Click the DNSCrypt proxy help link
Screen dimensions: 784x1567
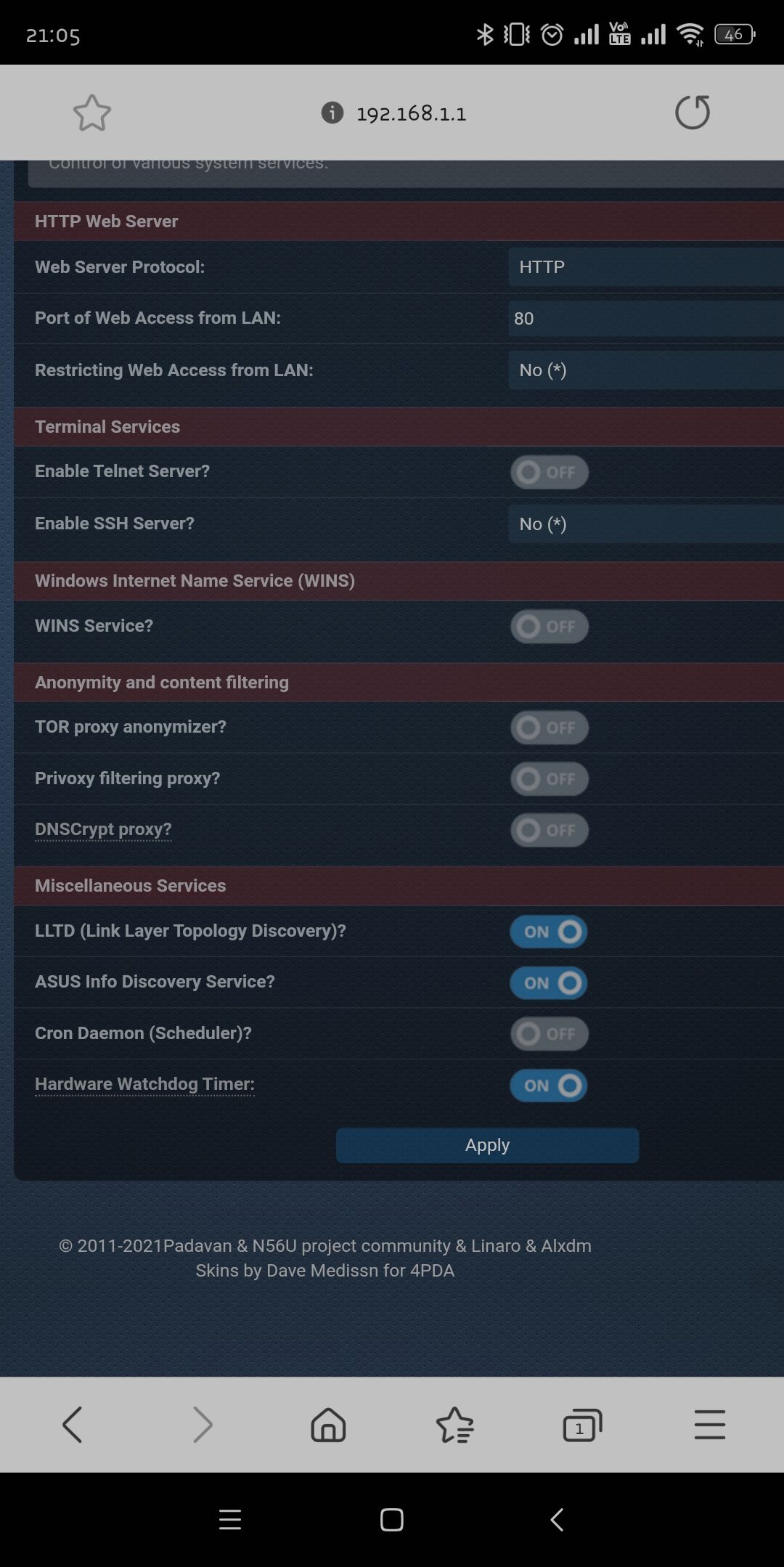pos(103,829)
